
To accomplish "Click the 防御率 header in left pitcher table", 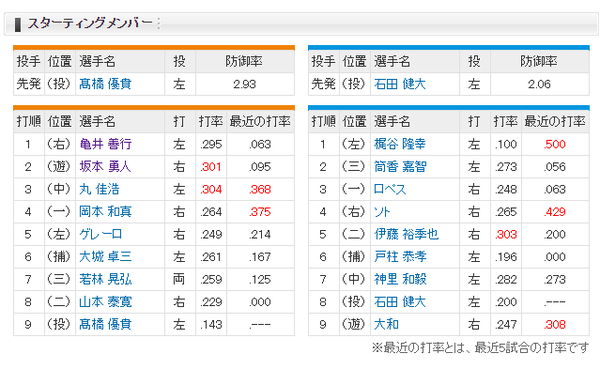I will coord(244,62).
